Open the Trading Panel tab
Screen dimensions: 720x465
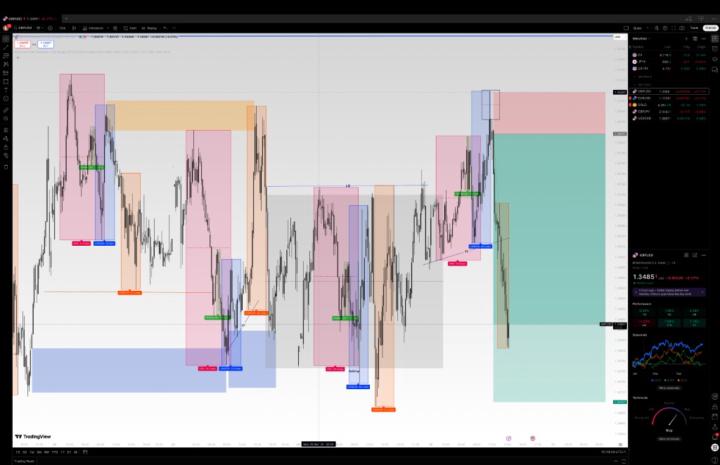(x=24, y=461)
